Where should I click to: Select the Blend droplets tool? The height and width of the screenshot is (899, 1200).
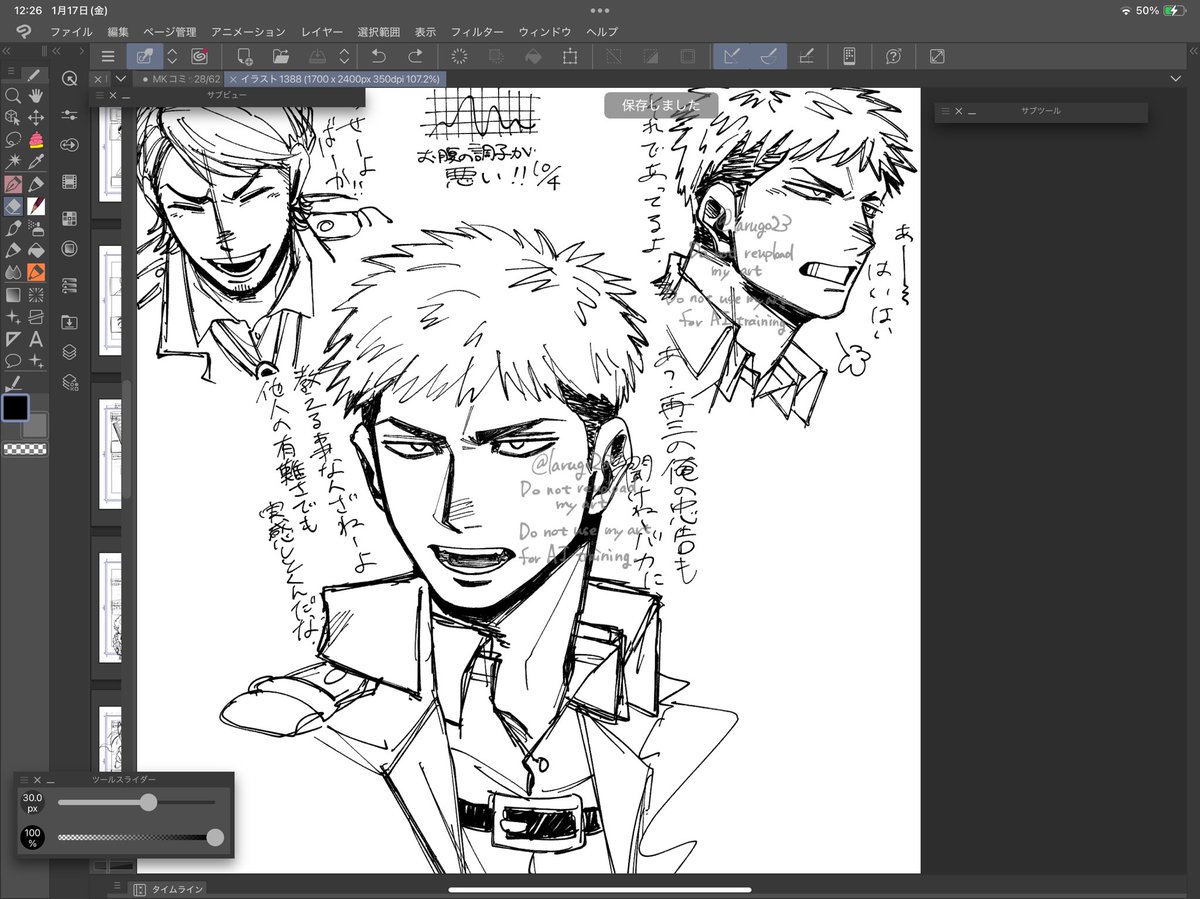13,272
